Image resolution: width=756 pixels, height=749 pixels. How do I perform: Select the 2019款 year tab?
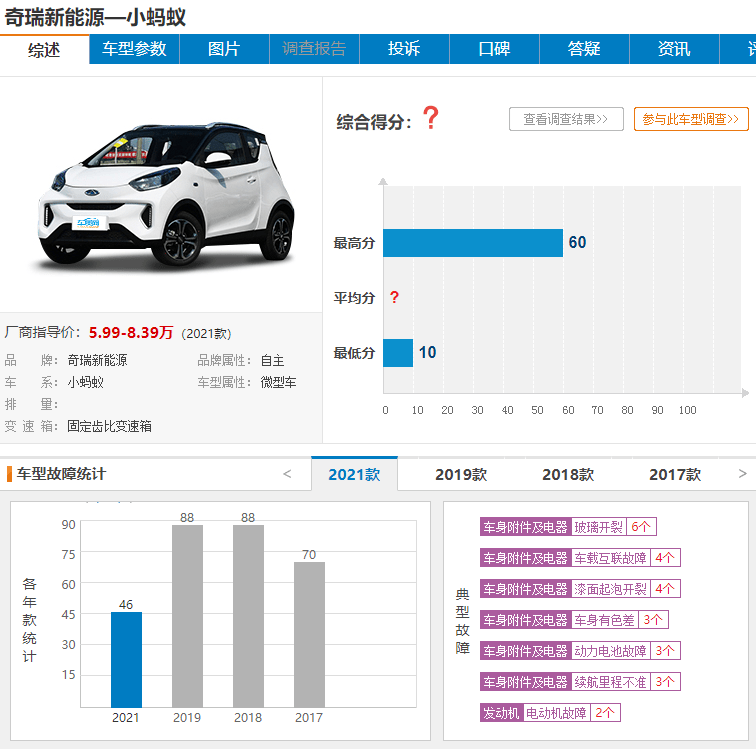click(461, 475)
